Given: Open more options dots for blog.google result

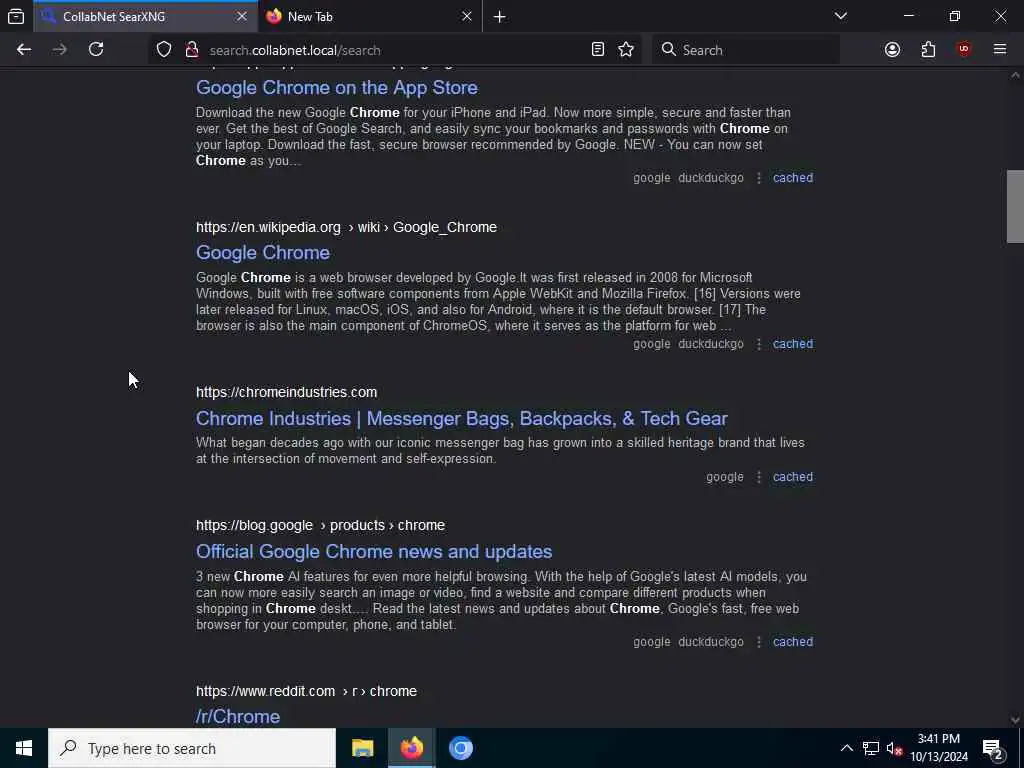Looking at the screenshot, I should pos(758,642).
